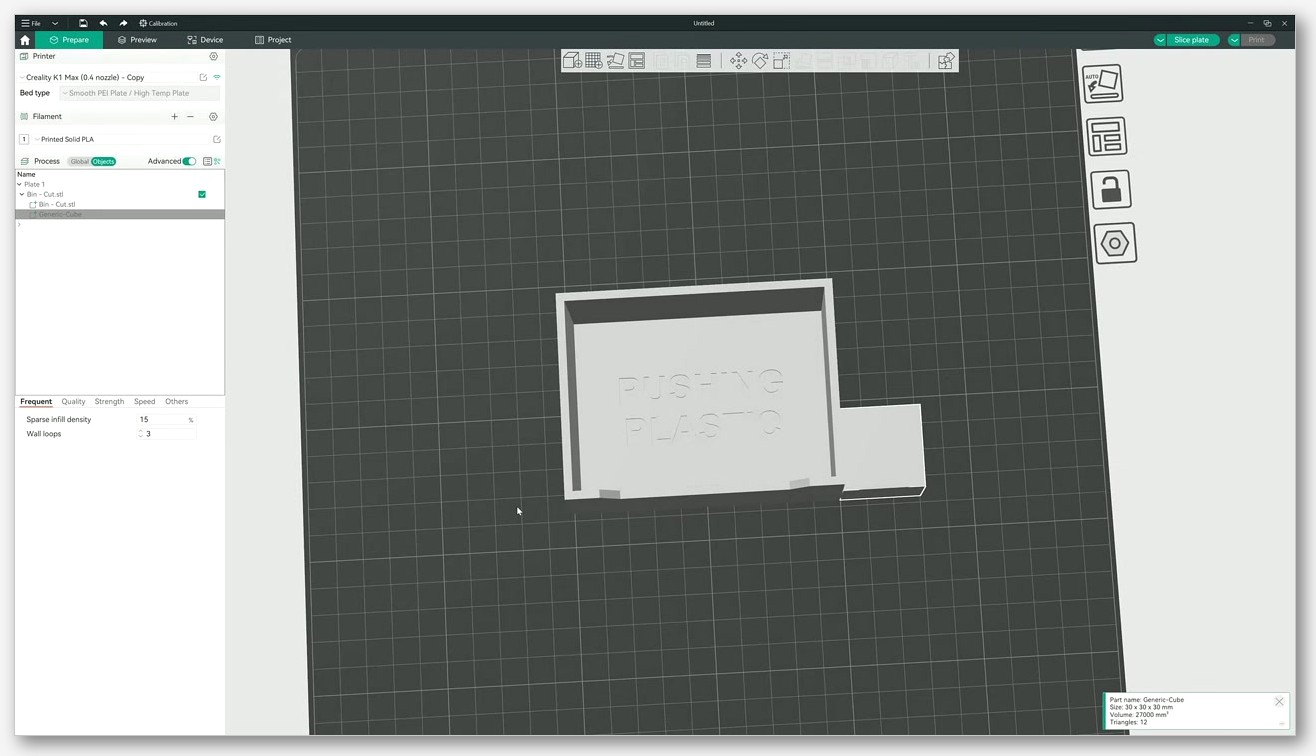Viewport: 1316px width, 756px height.
Task: Close the Generic-Cube part info panel
Action: pyautogui.click(x=1279, y=702)
